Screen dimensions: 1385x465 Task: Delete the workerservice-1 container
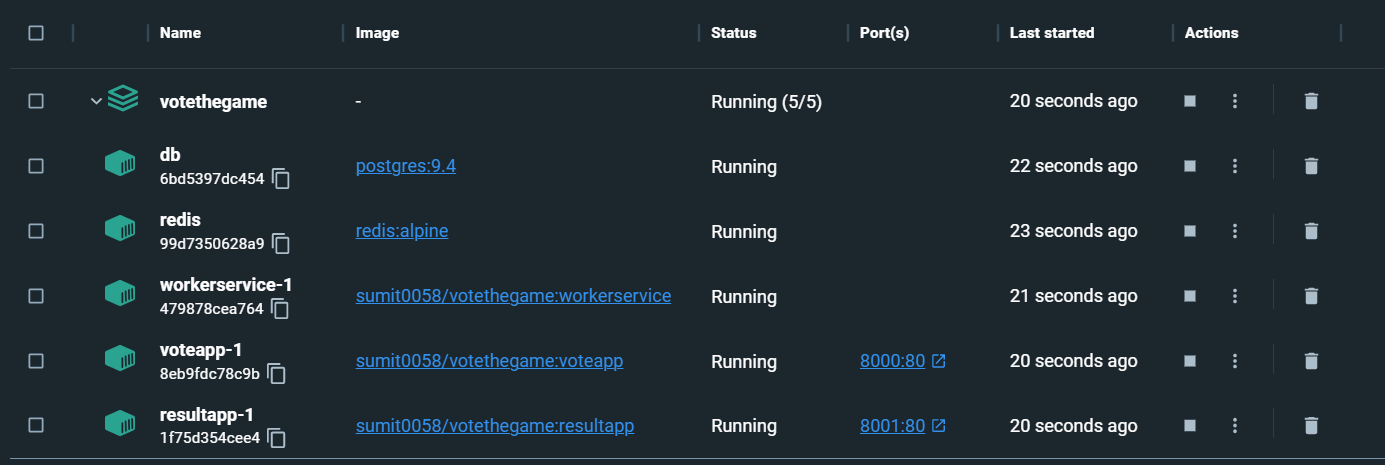tap(1311, 296)
